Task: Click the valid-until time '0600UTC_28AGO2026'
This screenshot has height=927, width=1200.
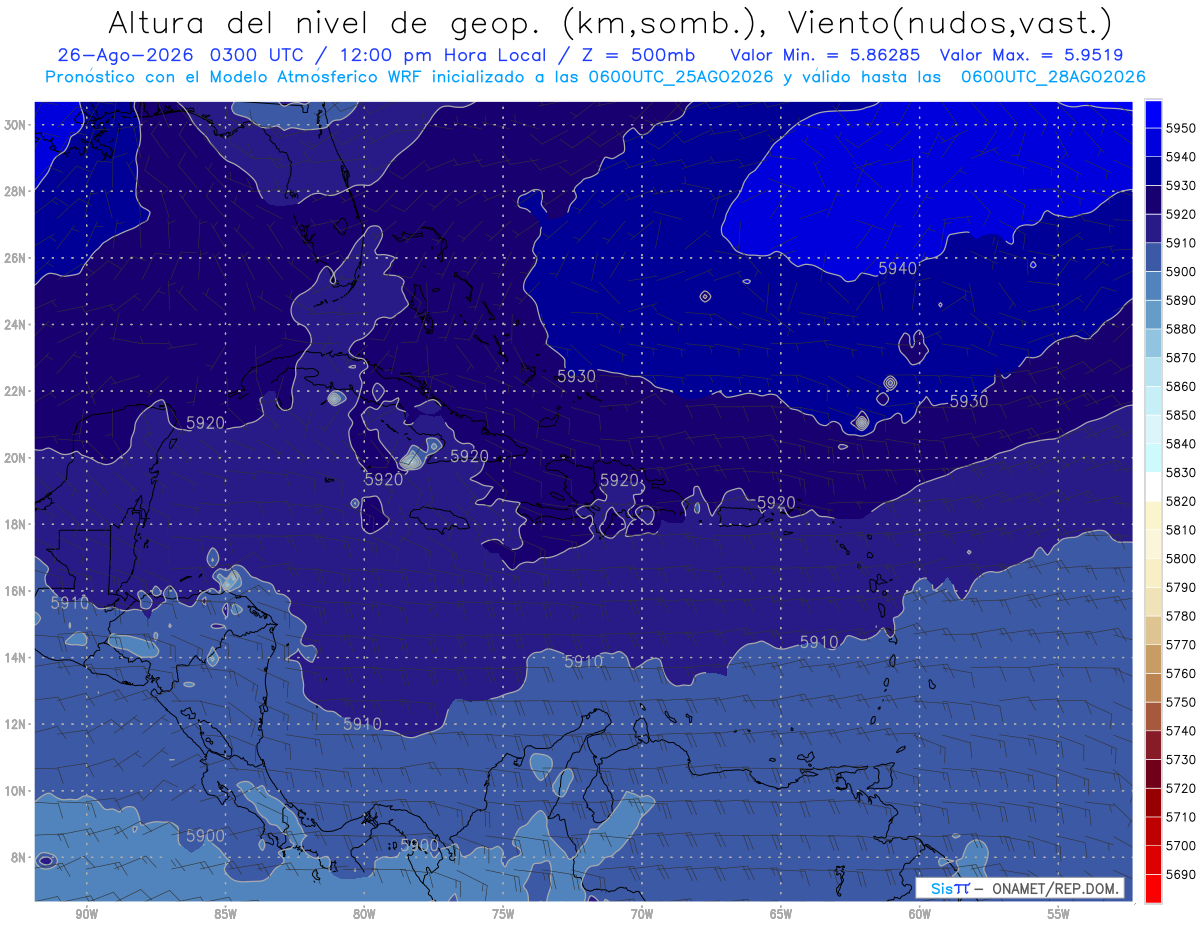Action: [x=1053, y=76]
